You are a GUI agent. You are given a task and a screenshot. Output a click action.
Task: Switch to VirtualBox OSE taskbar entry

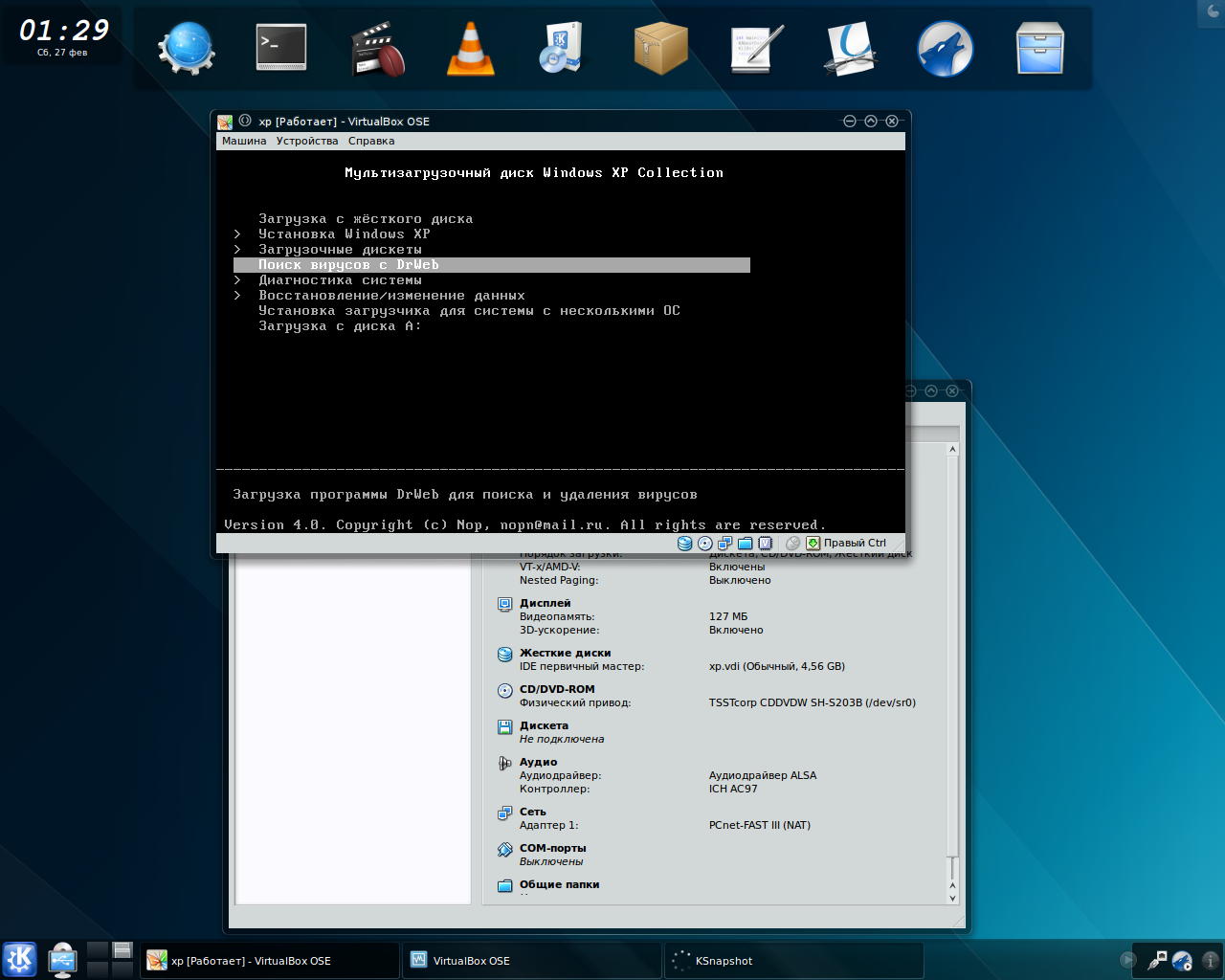(532, 960)
